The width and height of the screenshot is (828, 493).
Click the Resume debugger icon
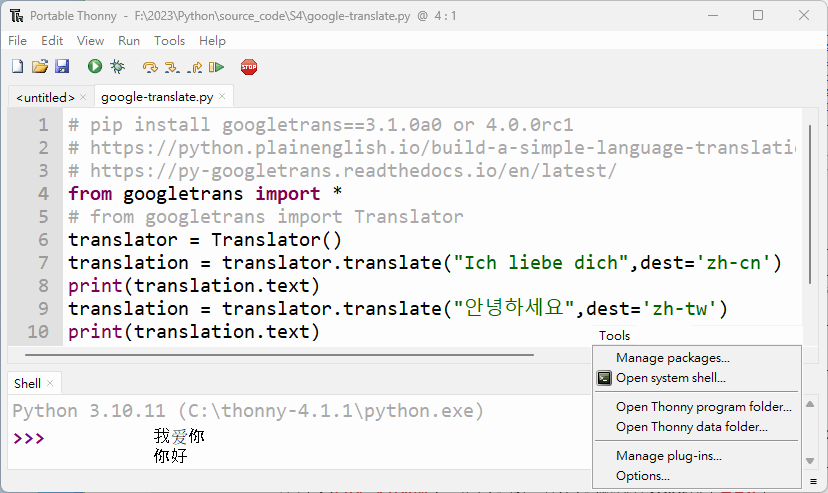(x=216, y=67)
